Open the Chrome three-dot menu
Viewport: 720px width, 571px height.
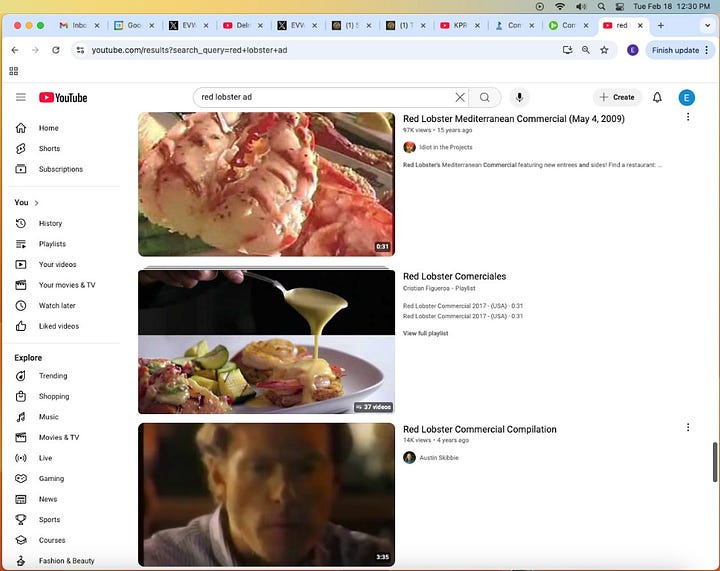707,50
